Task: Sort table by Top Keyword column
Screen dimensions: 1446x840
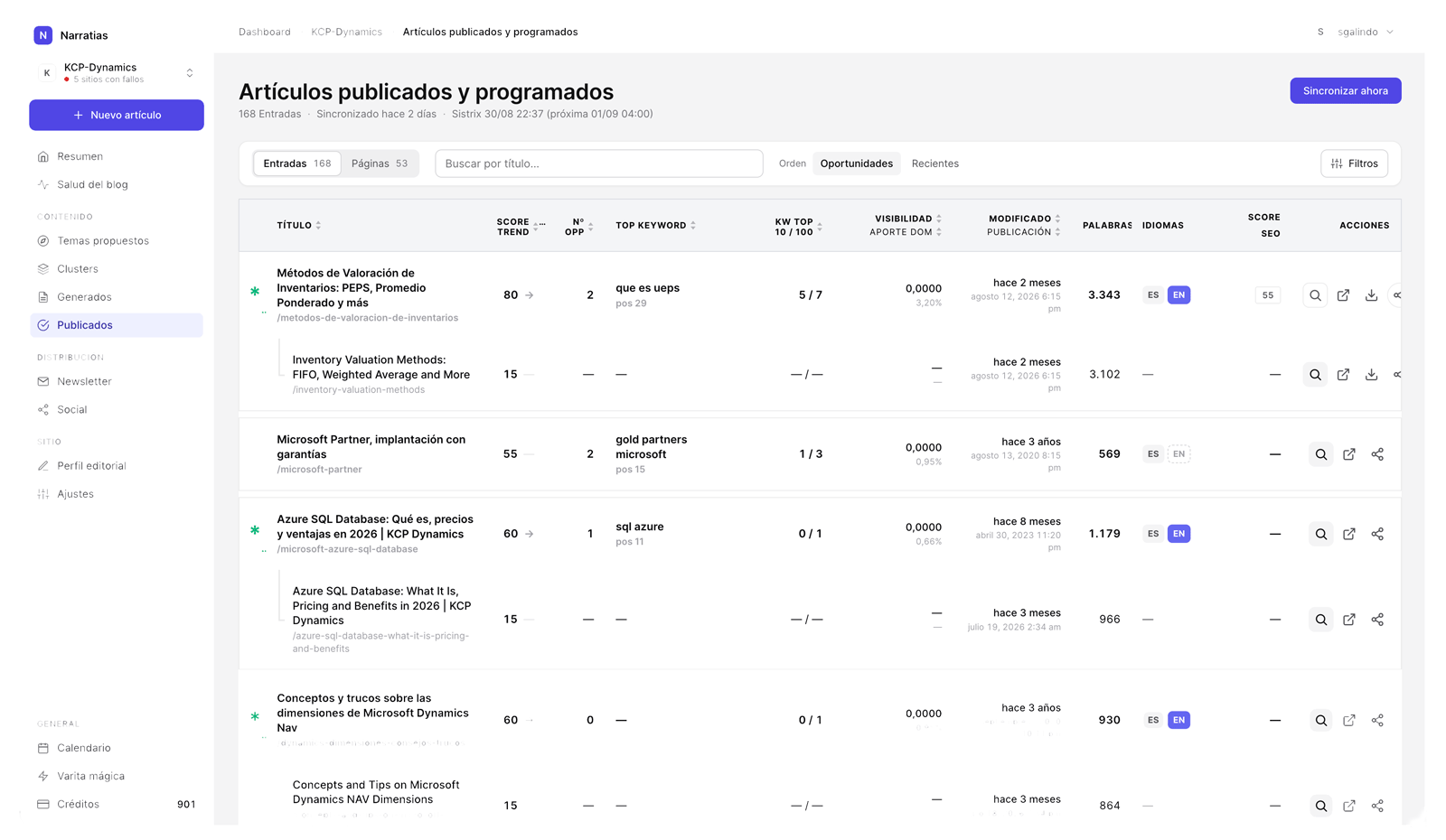Action: click(x=656, y=225)
